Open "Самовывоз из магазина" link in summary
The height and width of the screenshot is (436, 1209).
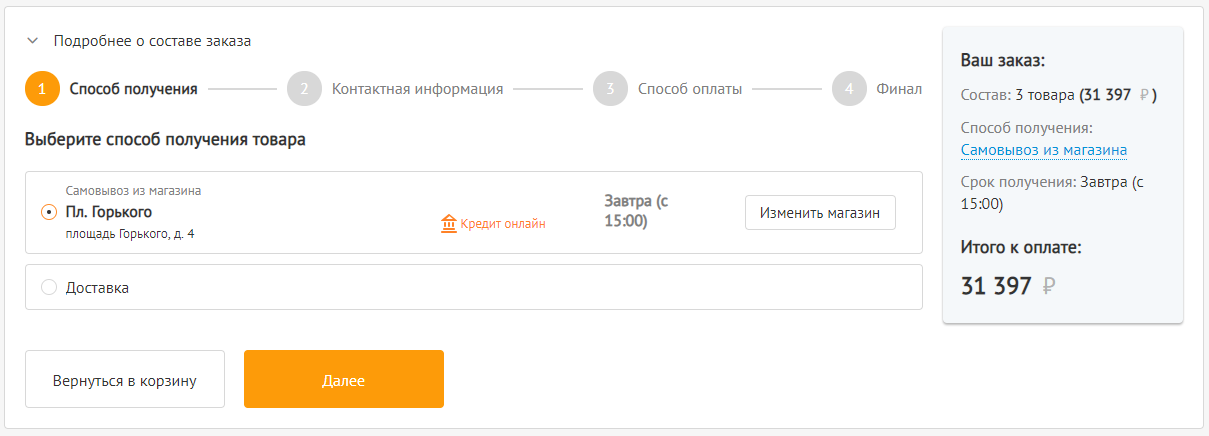tap(1044, 150)
